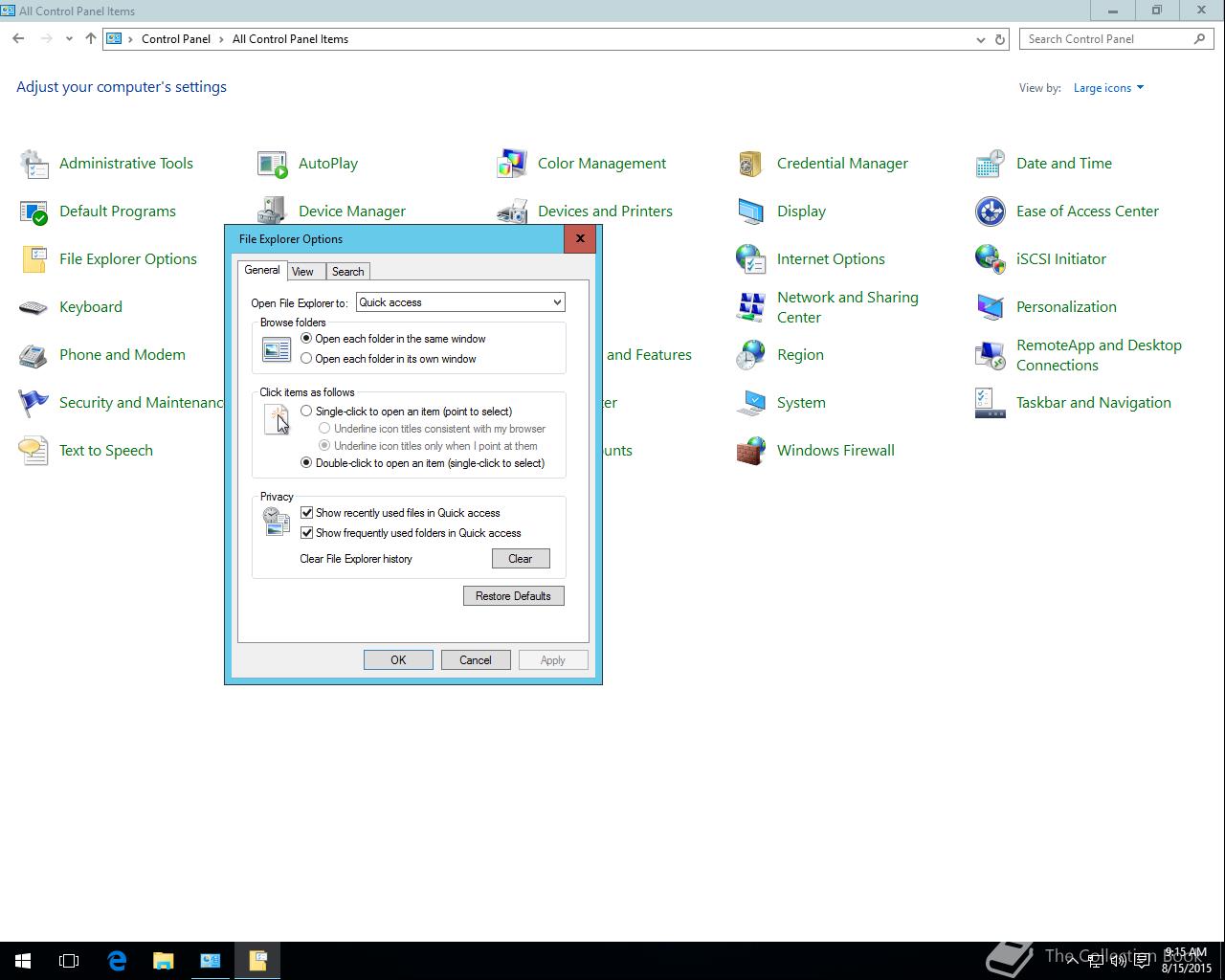
Task: Expand the chevron after Control Panel breadcrumb
Action: pyautogui.click(x=221, y=39)
